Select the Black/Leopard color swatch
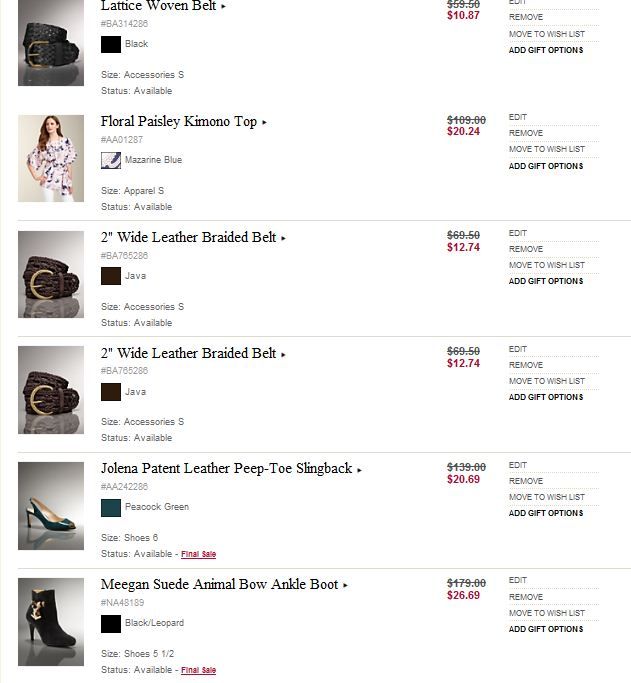The image size is (631, 683). tap(111, 623)
